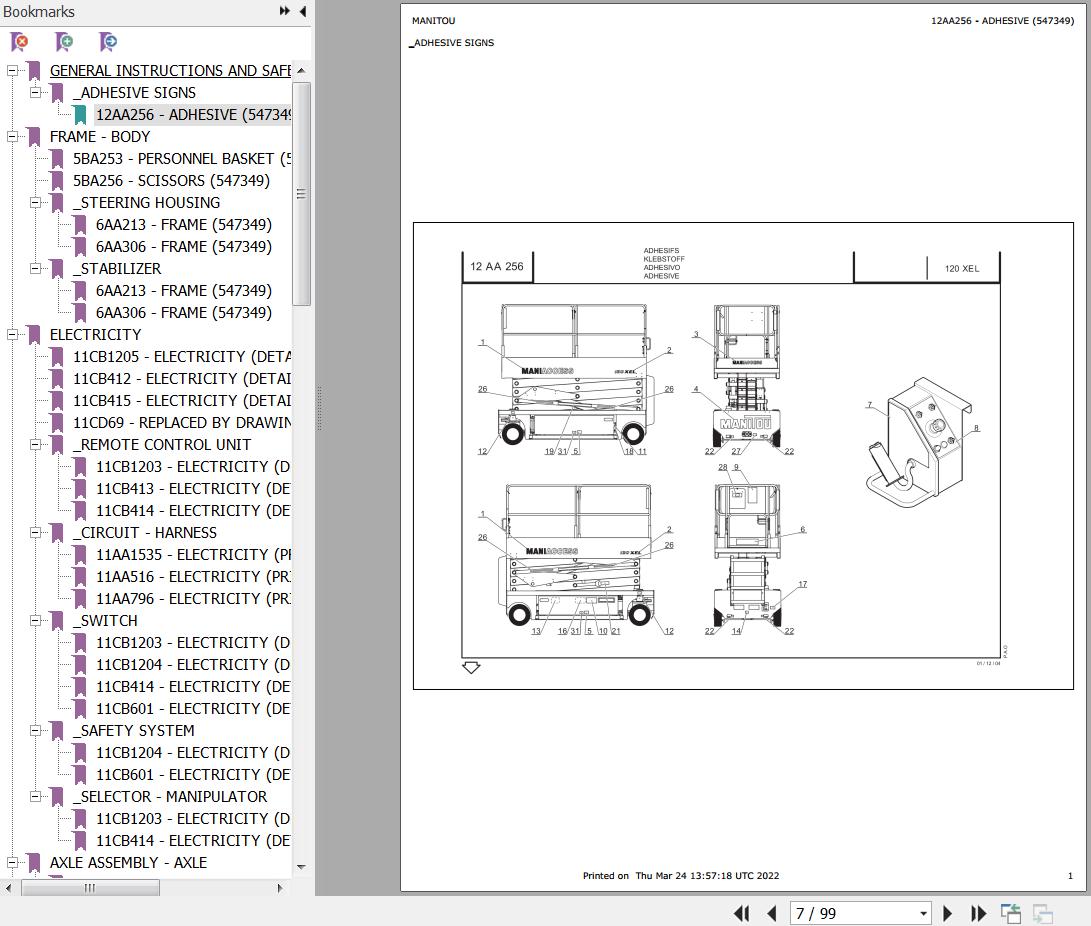Viewport: 1091px width, 926px height.
Task: Open bookmark 11CB1205 - ELECTRICITY
Action: click(x=182, y=357)
